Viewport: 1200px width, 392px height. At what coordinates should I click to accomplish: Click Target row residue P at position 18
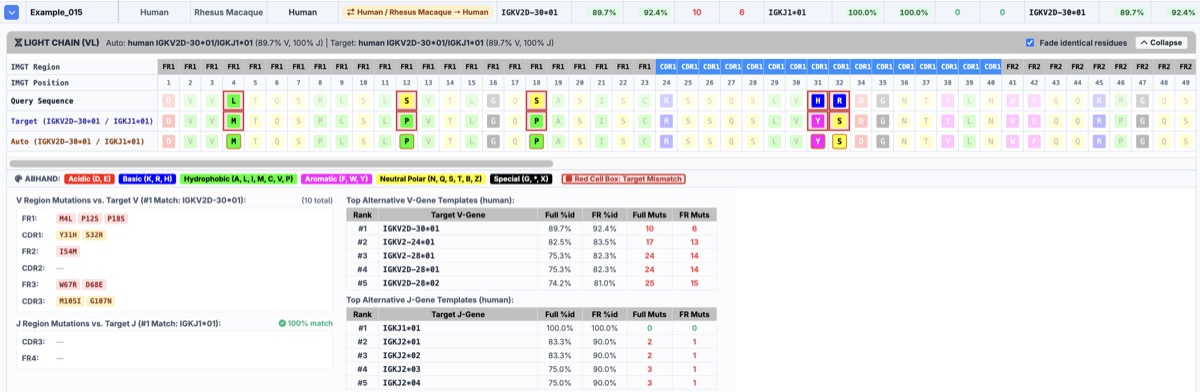point(536,121)
